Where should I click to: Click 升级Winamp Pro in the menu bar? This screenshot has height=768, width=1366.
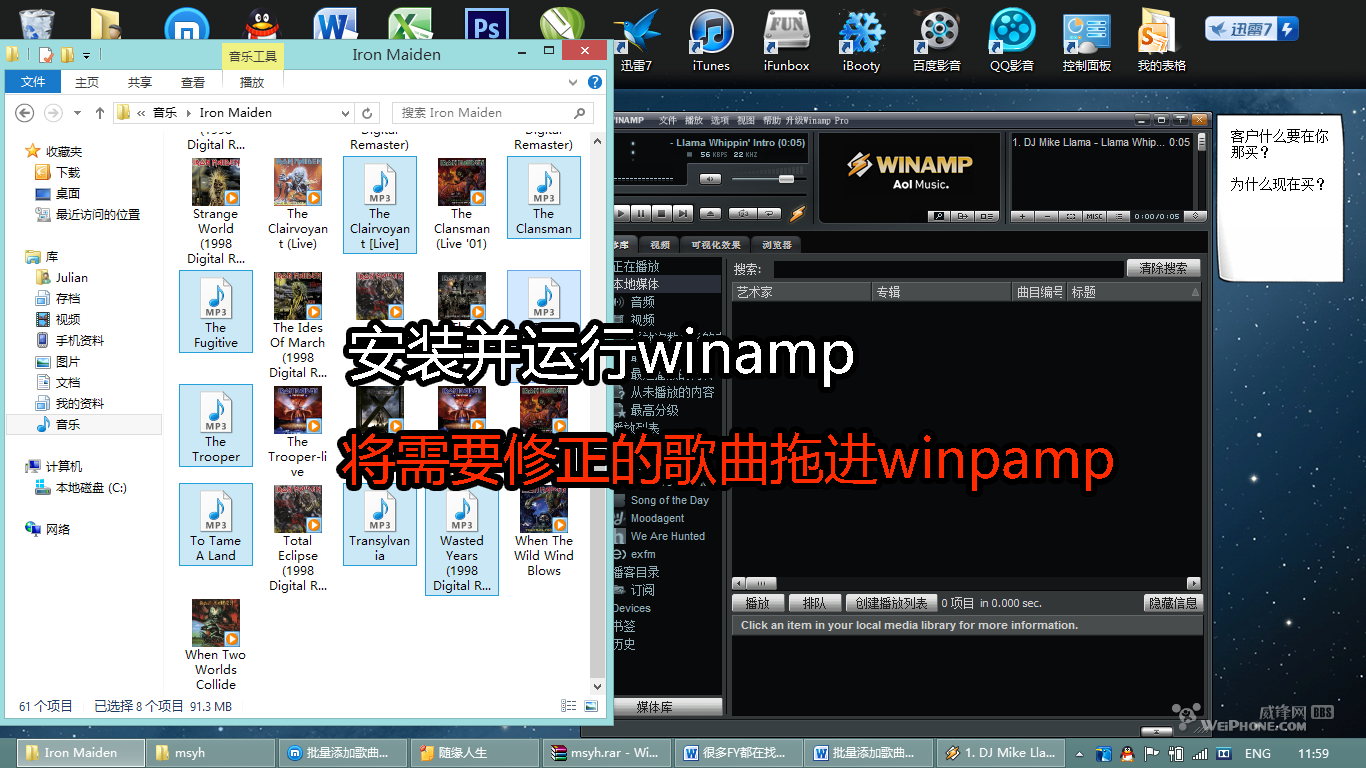click(818, 121)
